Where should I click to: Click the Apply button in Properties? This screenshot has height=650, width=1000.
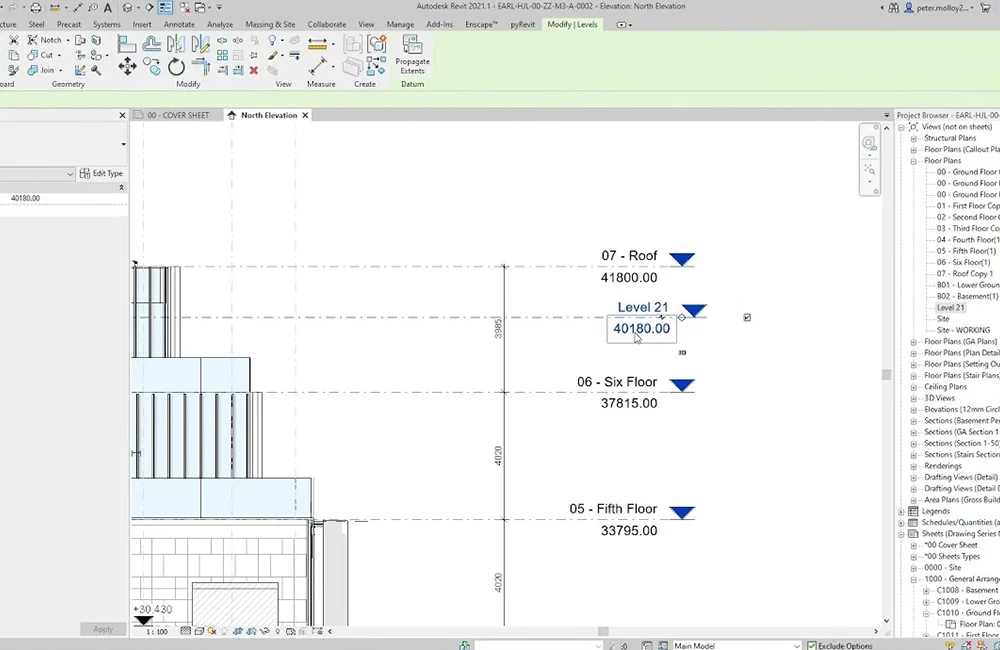click(103, 629)
